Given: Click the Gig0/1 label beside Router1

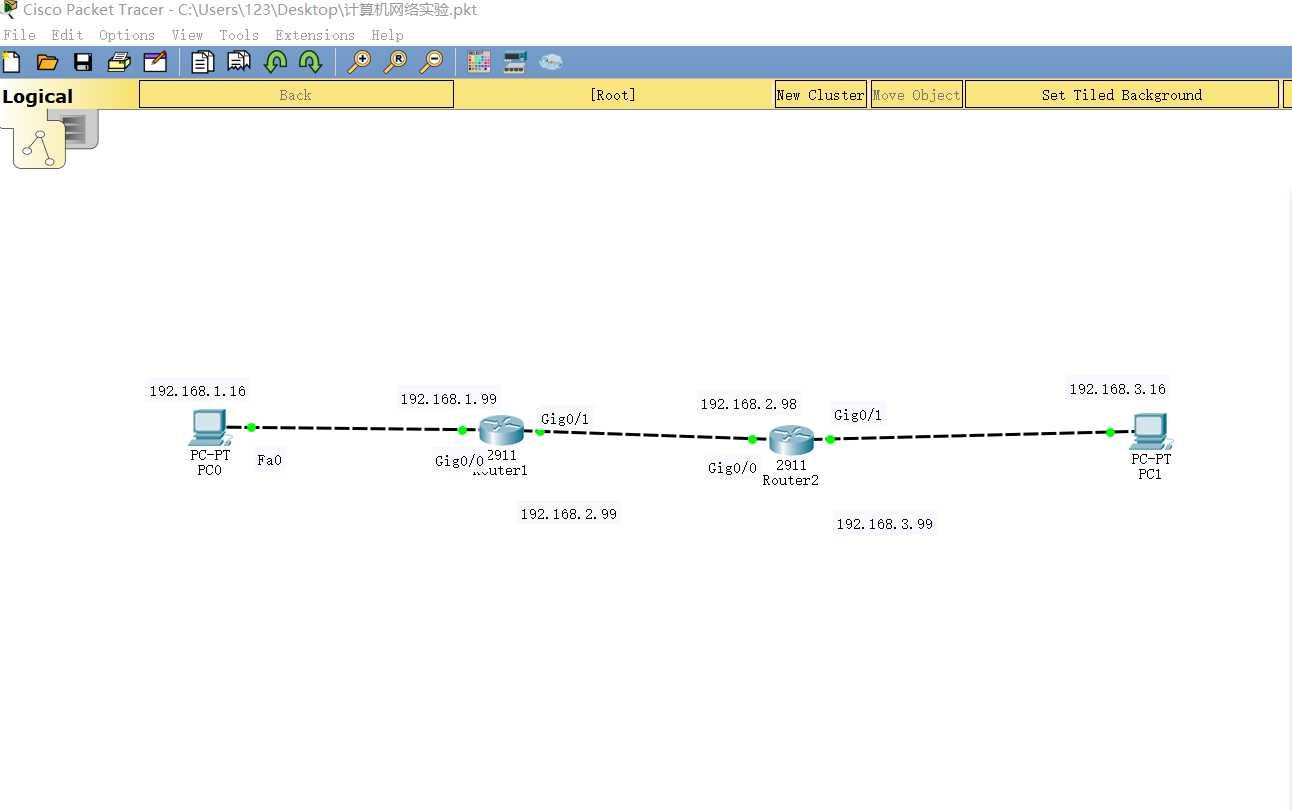Looking at the screenshot, I should 565,418.
